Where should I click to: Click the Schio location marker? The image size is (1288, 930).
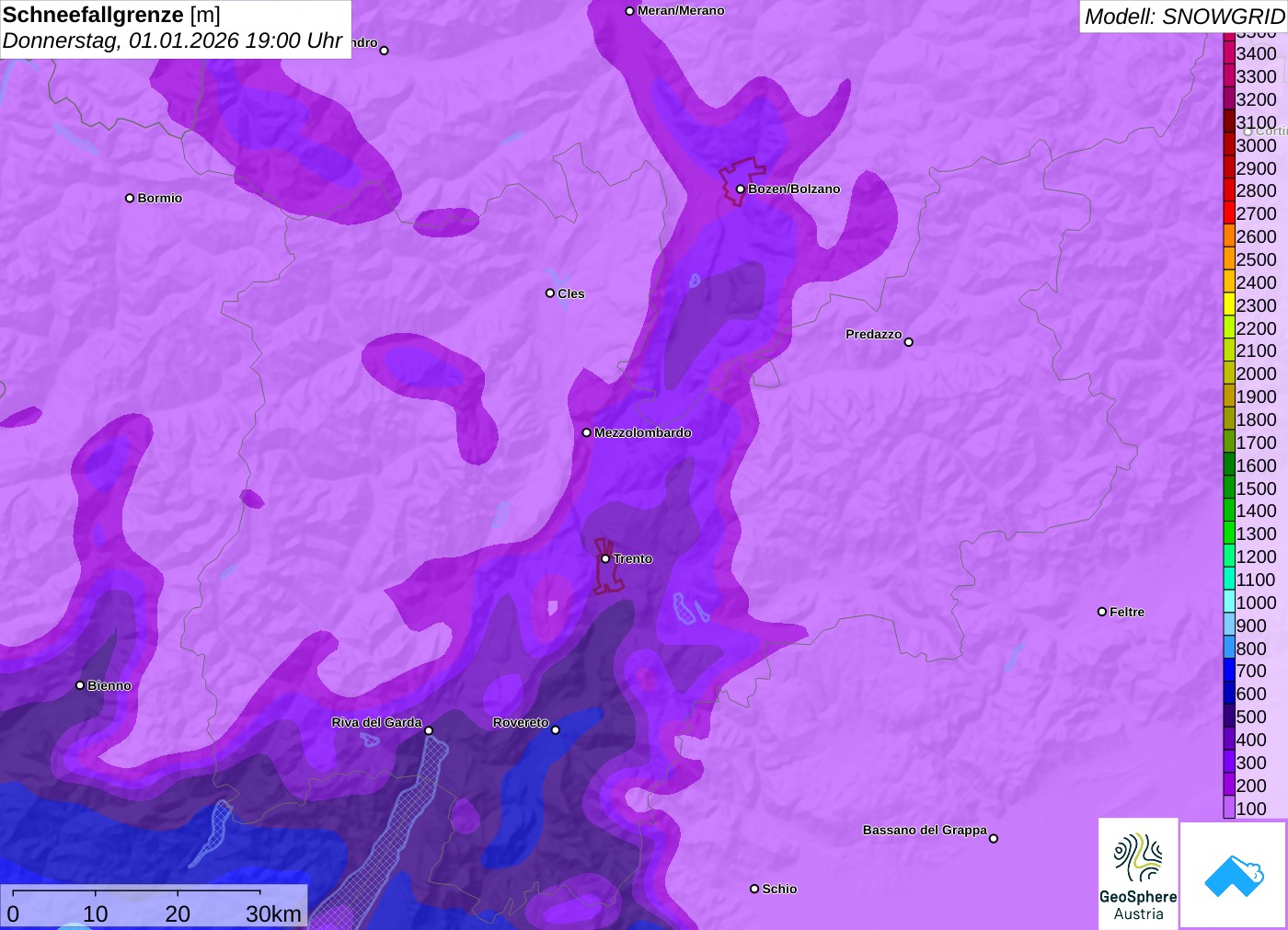(x=754, y=889)
